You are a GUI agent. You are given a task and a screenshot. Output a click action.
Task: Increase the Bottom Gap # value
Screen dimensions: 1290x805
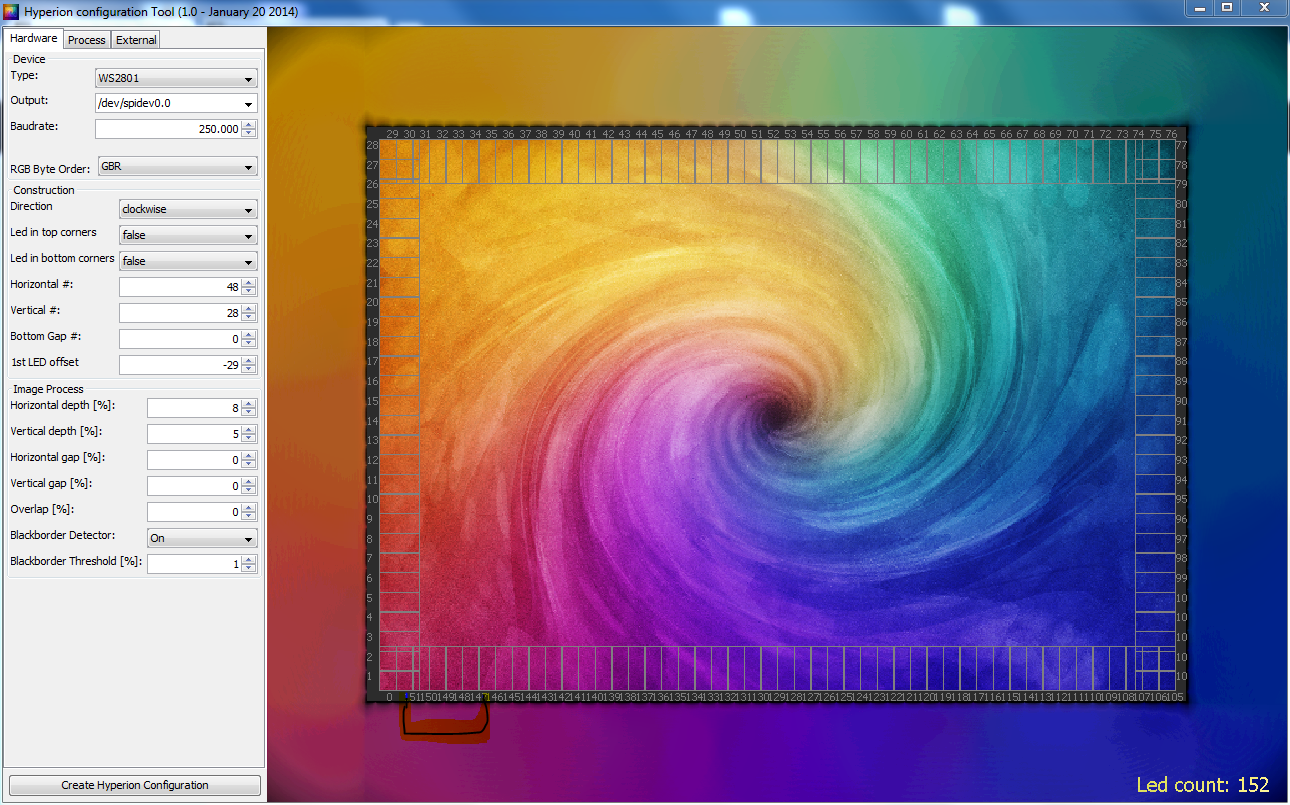(249, 335)
